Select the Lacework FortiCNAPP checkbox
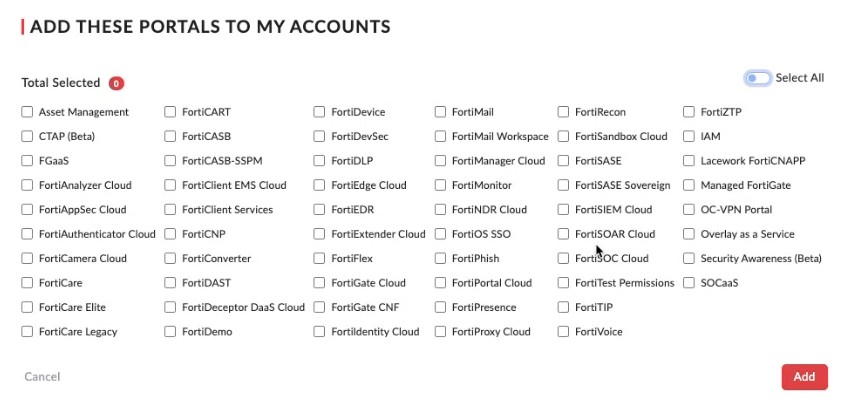Image resolution: width=860 pixels, height=408 pixels. 690,161
